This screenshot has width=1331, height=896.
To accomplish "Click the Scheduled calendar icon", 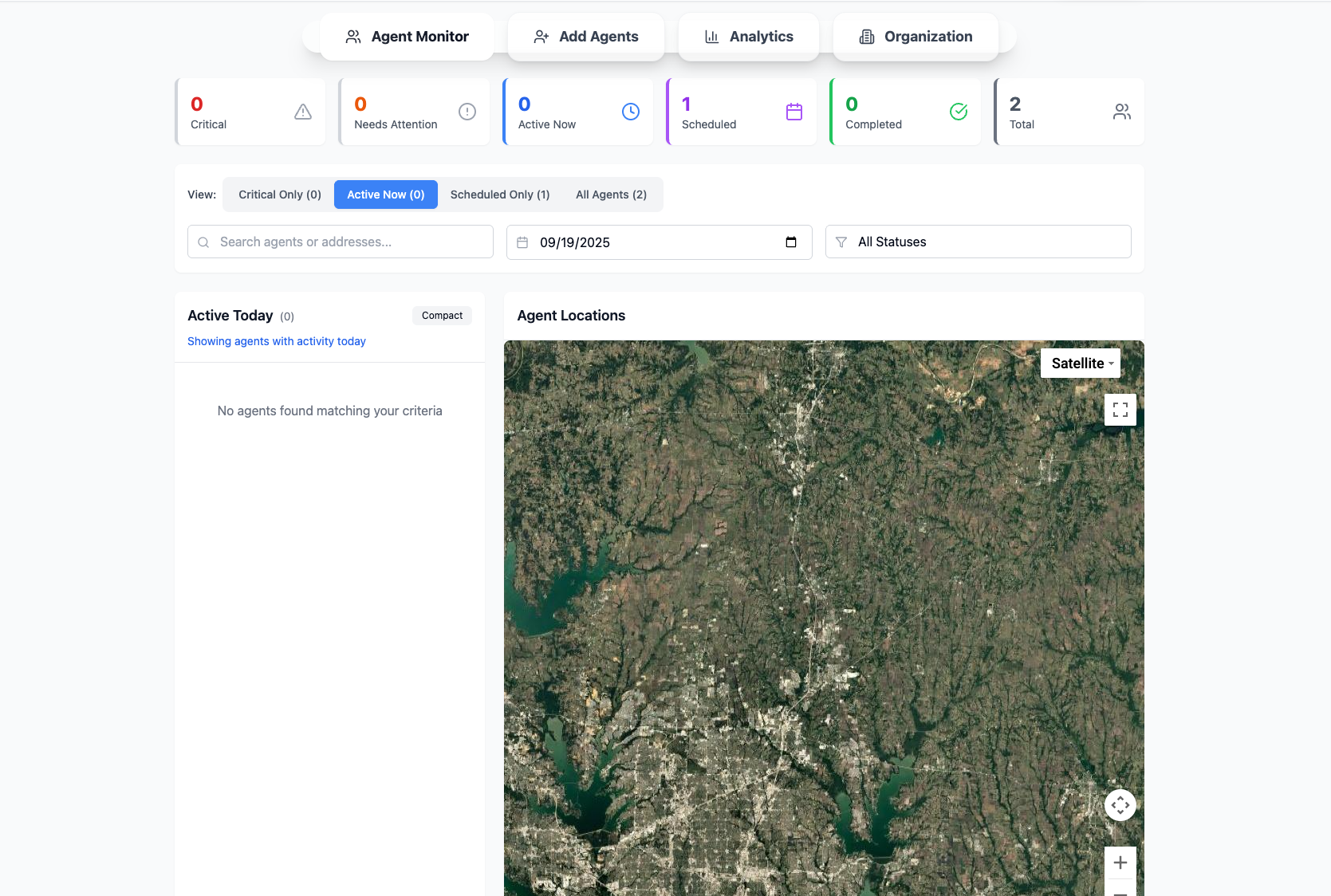I will pos(794,112).
